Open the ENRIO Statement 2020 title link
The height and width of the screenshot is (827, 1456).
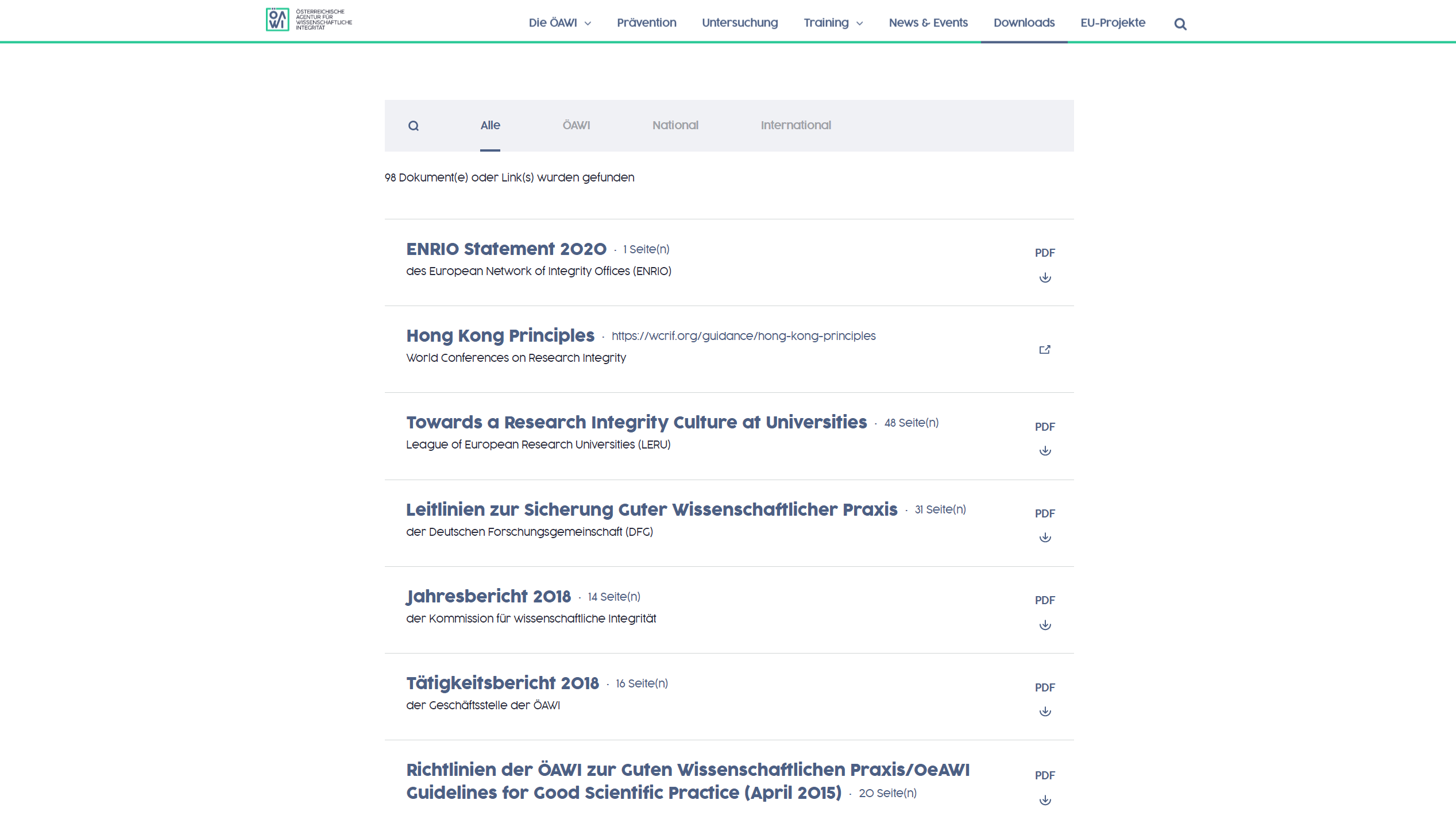[x=506, y=249]
